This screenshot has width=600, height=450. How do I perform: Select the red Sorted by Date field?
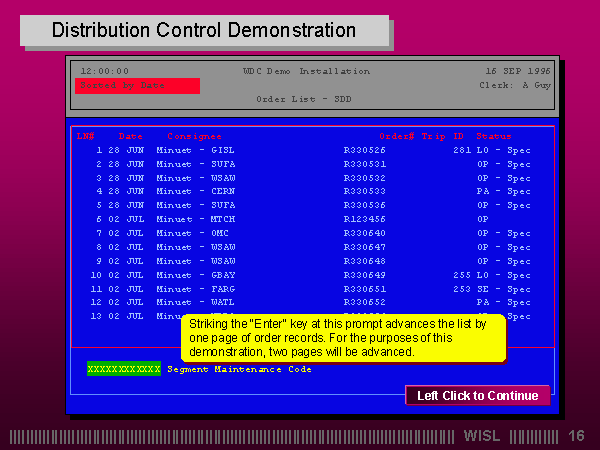click(x=137, y=86)
